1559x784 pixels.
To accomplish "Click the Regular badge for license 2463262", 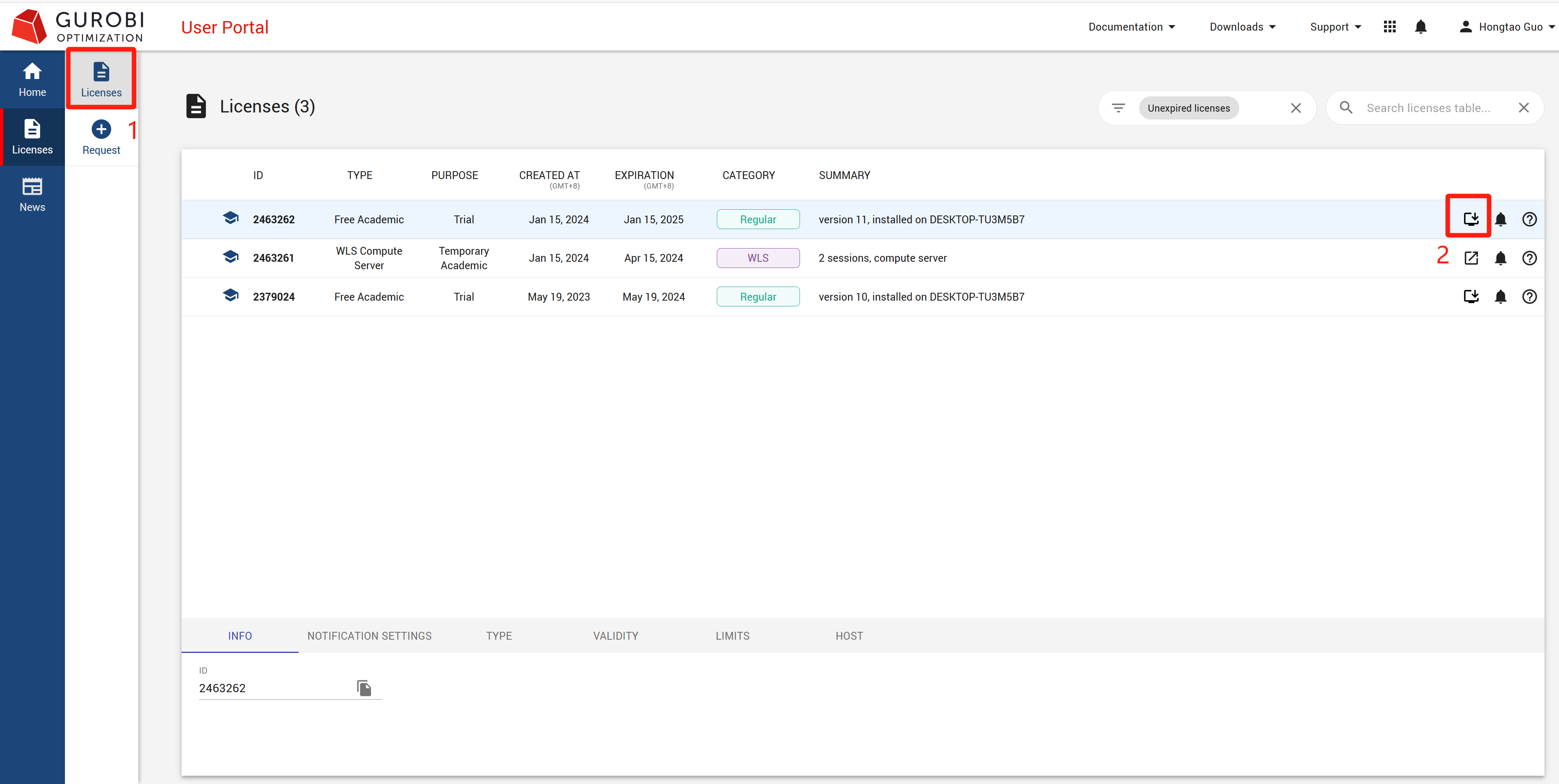I will coord(758,219).
